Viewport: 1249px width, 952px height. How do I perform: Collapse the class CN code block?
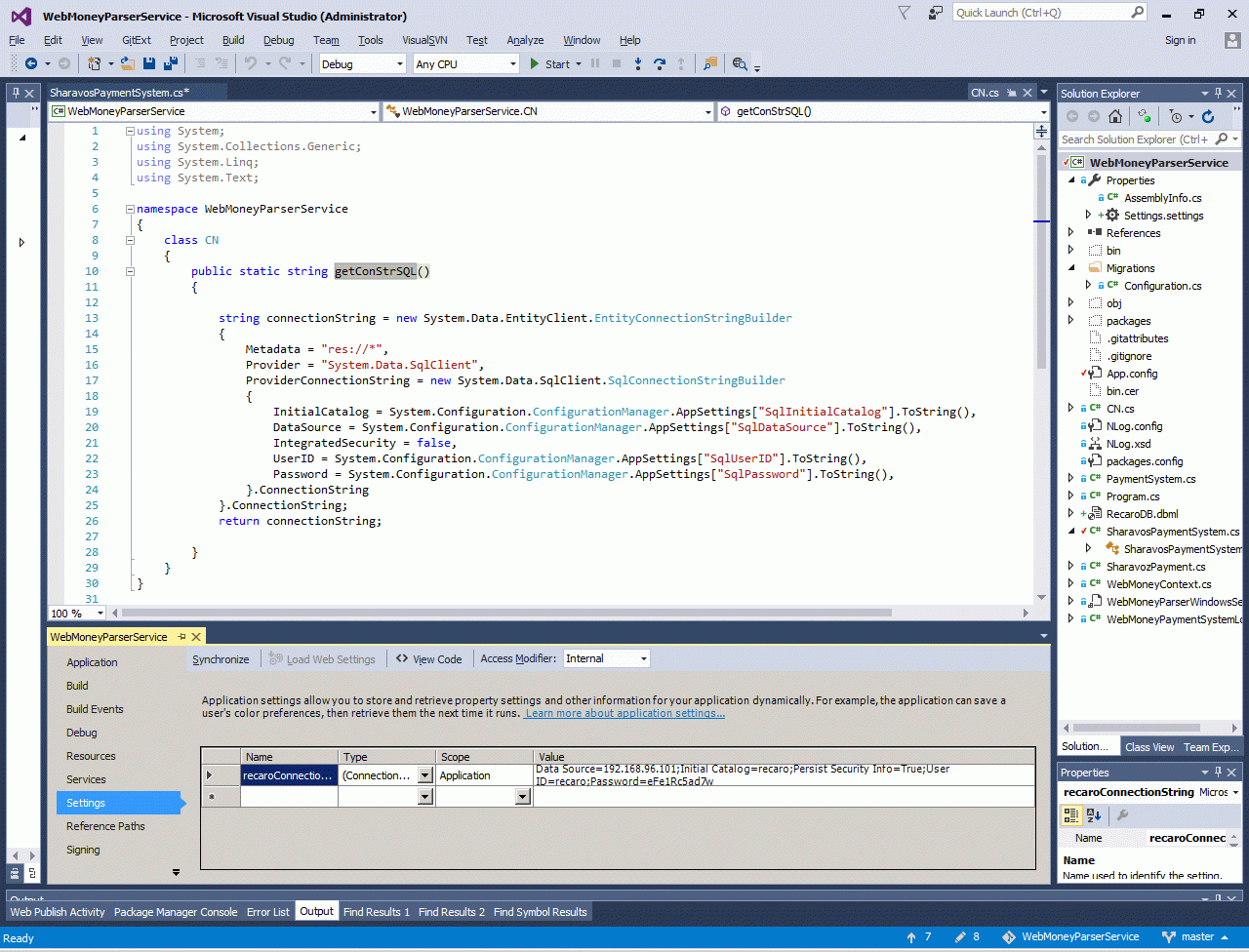point(130,240)
